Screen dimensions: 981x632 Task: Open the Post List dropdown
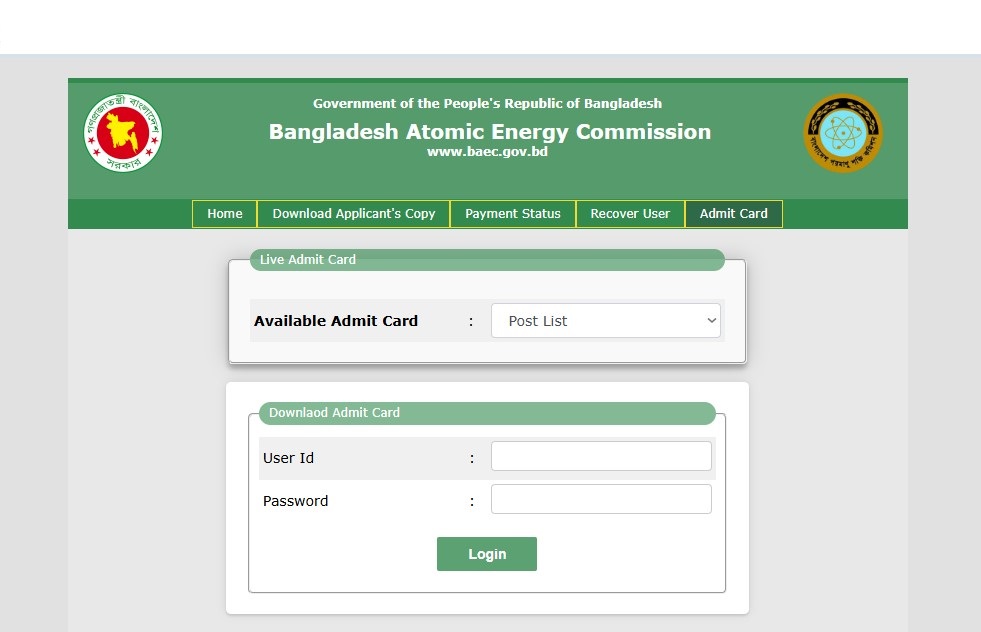[605, 321]
